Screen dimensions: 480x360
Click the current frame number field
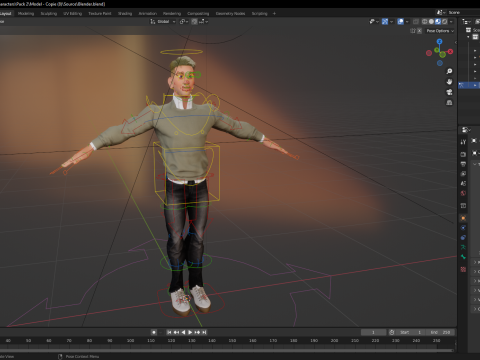pyautogui.click(x=373, y=332)
